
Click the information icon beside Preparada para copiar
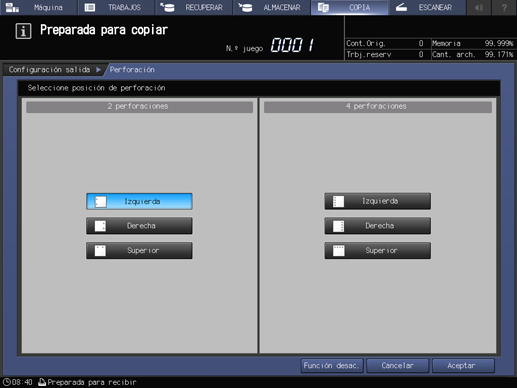click(23, 31)
